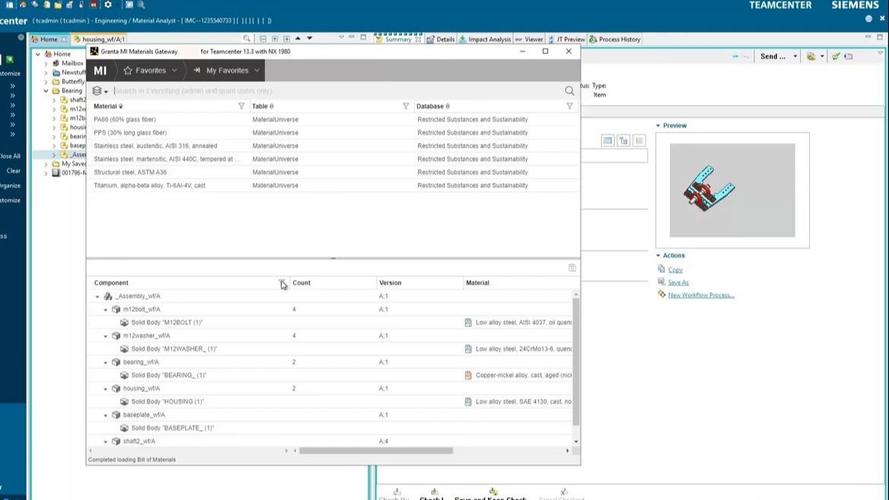Click the scroll down arrow of the BOM list
Image resolution: width=889 pixels, height=500 pixels.
pos(576,442)
